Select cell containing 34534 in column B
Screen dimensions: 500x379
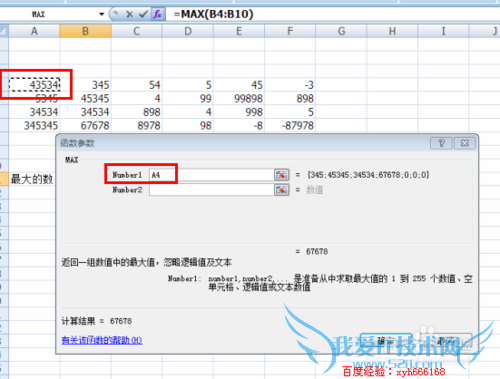[x=85, y=112]
